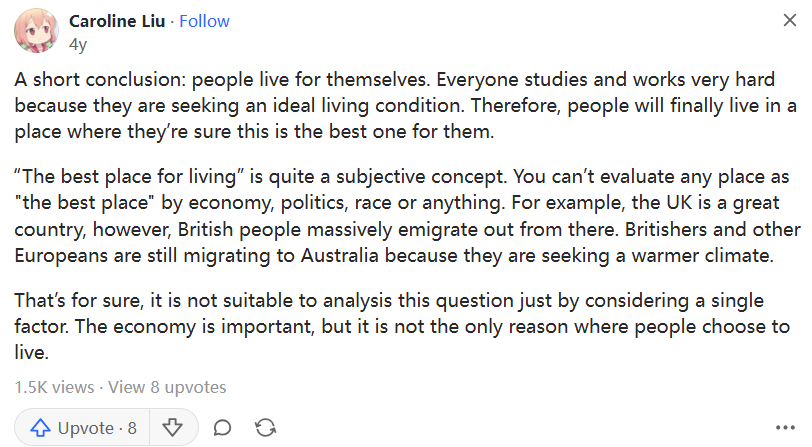Screen dimensions: 812x447
Task: Click the upvote arrow icon
Action: pos(41,428)
